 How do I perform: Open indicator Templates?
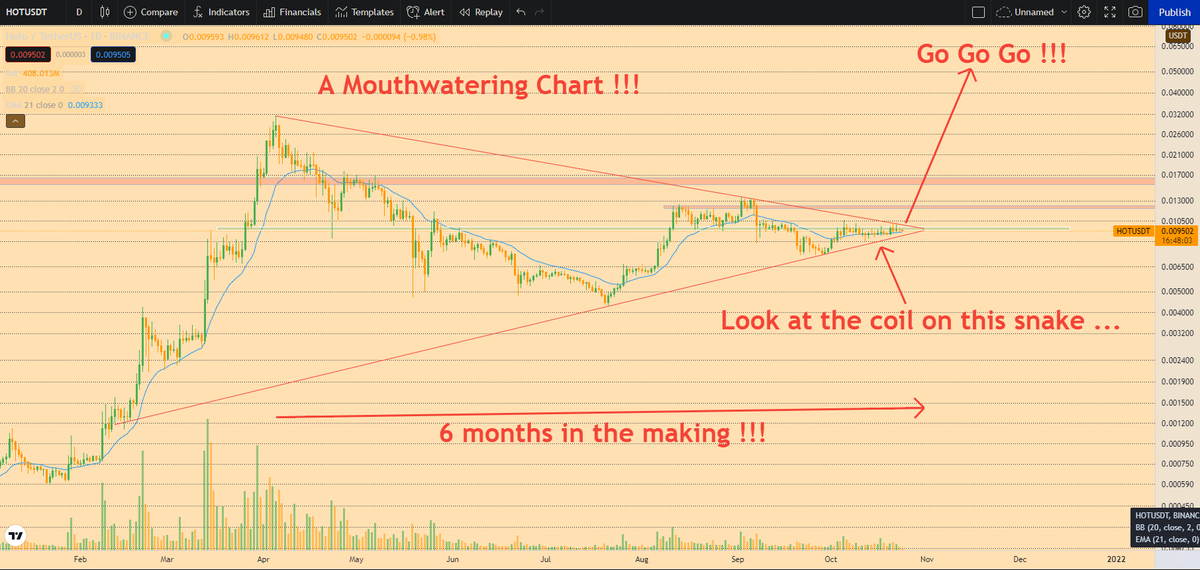coord(365,12)
